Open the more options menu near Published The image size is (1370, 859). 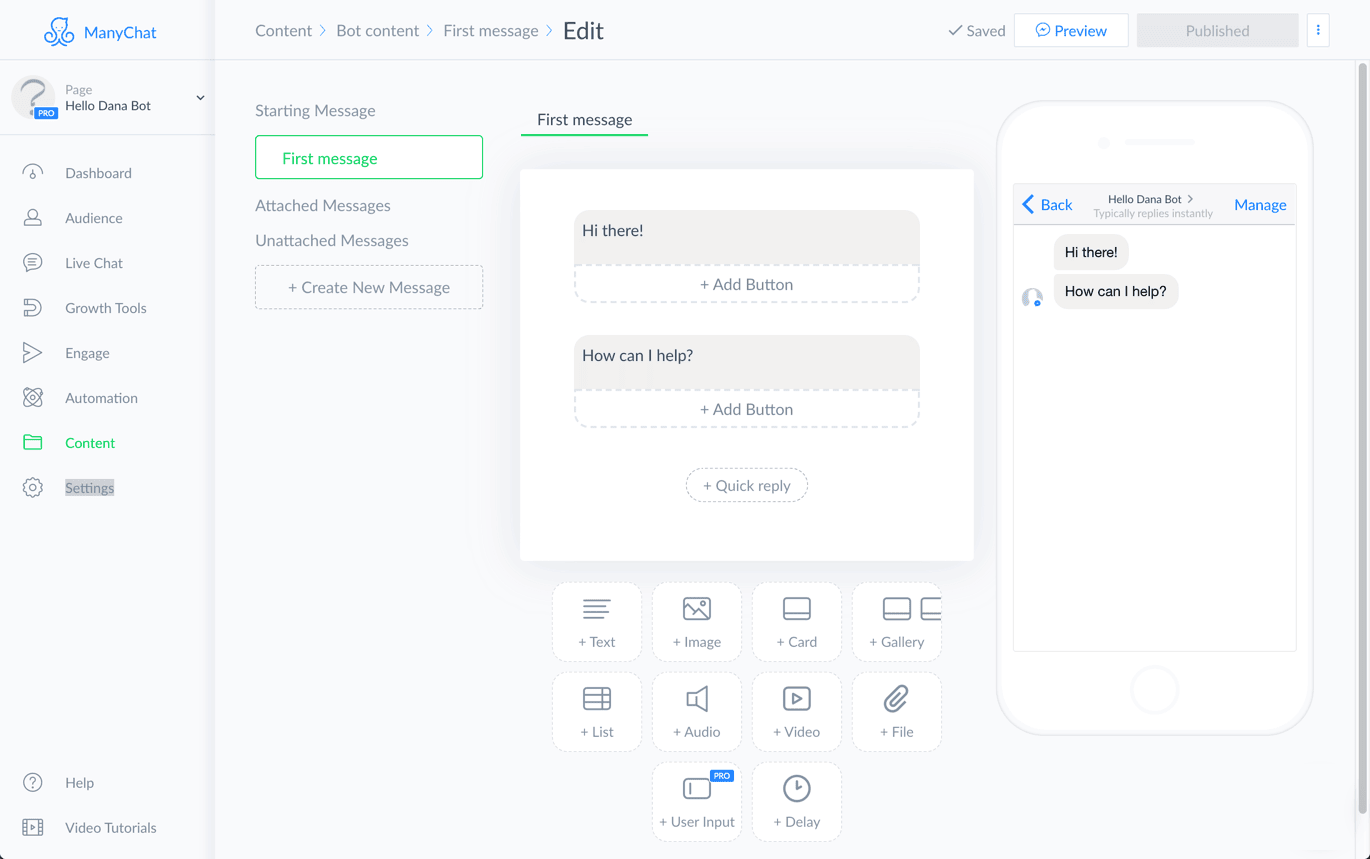(1318, 30)
